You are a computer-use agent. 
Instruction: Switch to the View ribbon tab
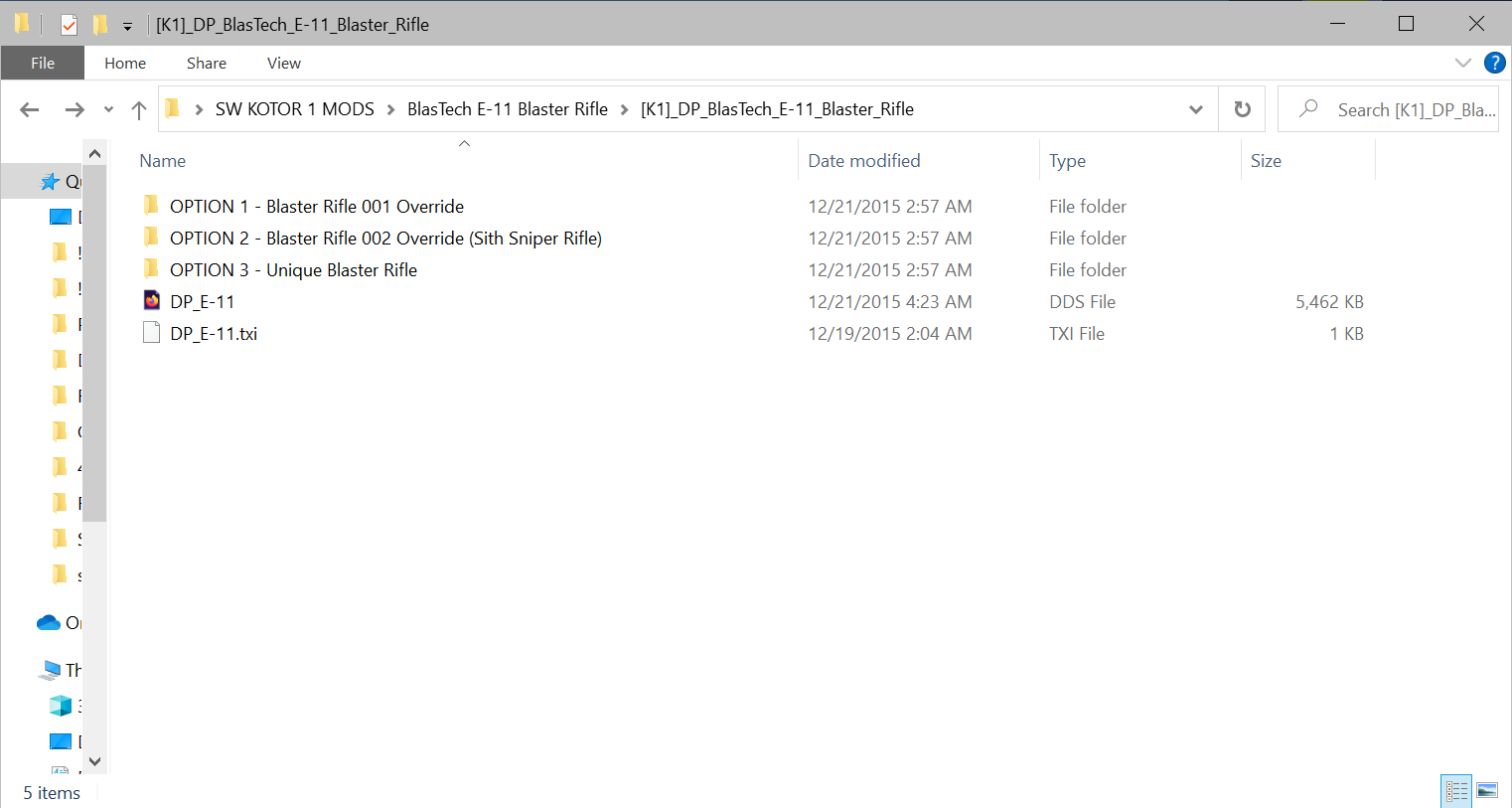pos(283,63)
